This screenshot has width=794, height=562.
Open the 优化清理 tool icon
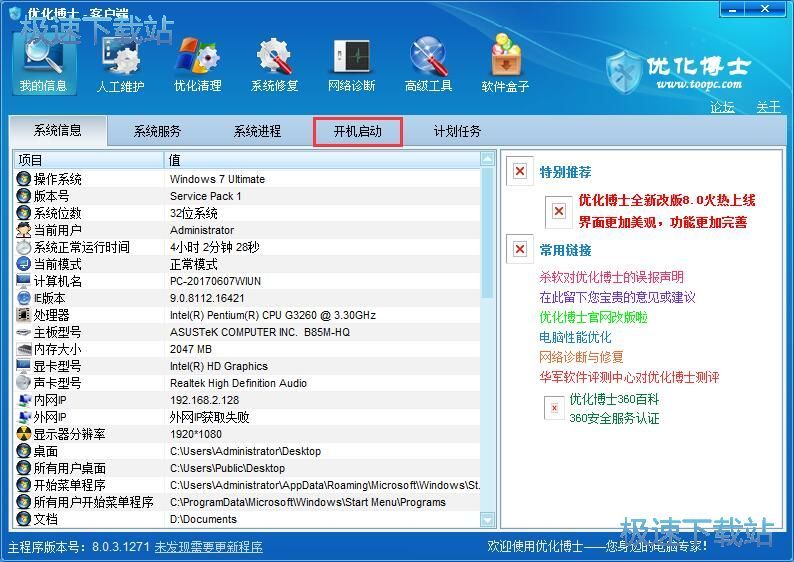197,63
